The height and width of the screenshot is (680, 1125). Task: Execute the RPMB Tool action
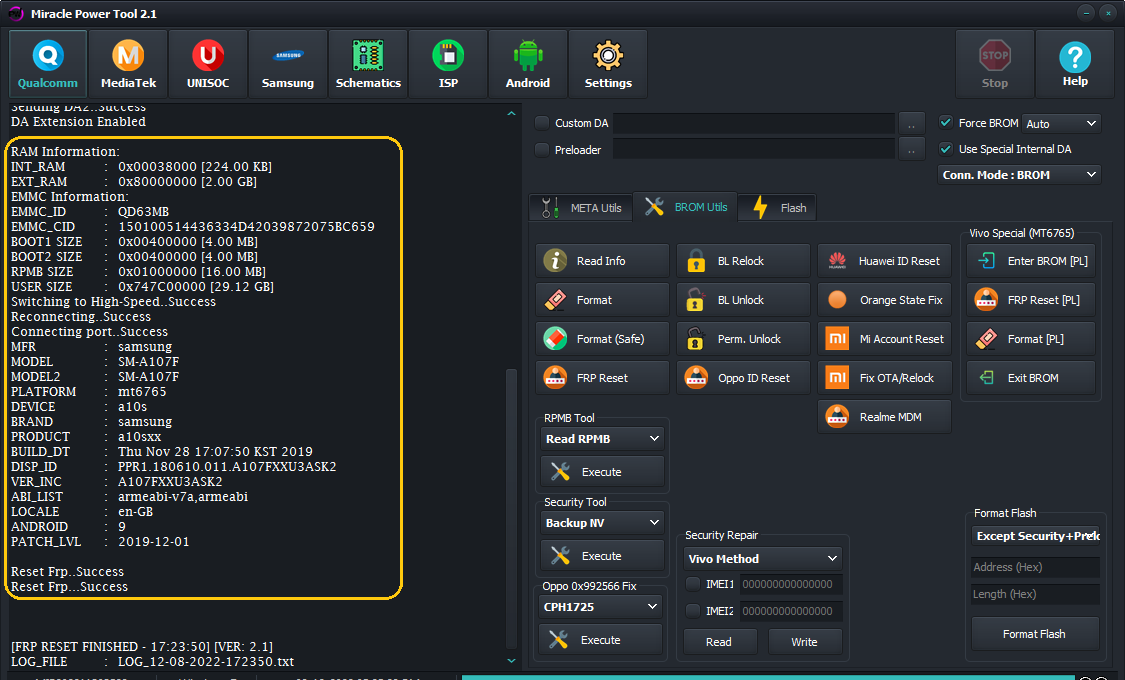(x=602, y=472)
